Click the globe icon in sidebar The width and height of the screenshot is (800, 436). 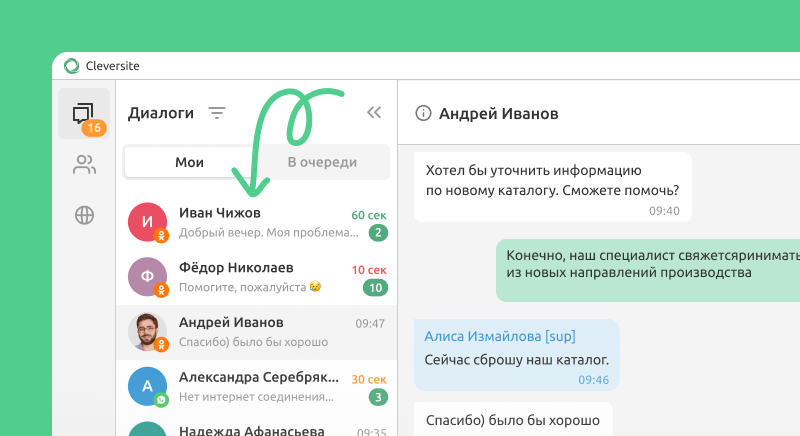pos(84,215)
